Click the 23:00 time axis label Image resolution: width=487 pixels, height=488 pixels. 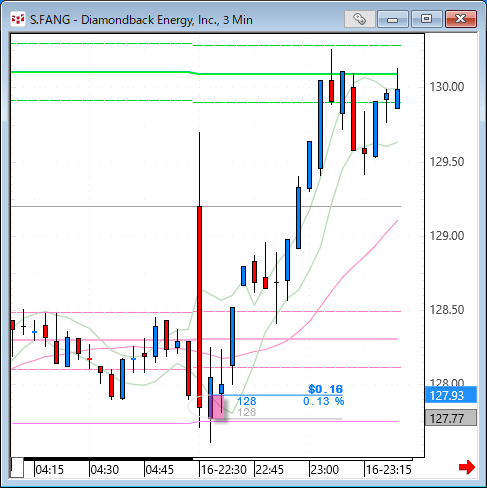click(x=325, y=470)
